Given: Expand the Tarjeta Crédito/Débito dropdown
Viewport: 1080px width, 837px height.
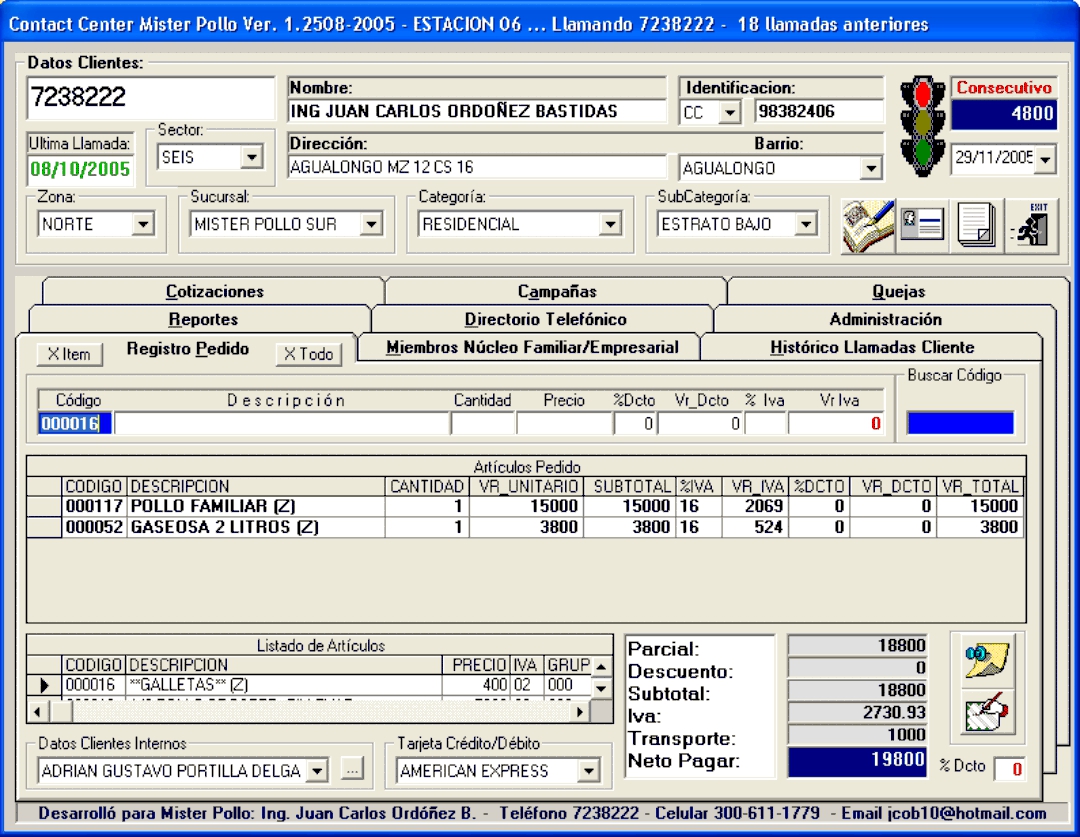Looking at the screenshot, I should (588, 771).
